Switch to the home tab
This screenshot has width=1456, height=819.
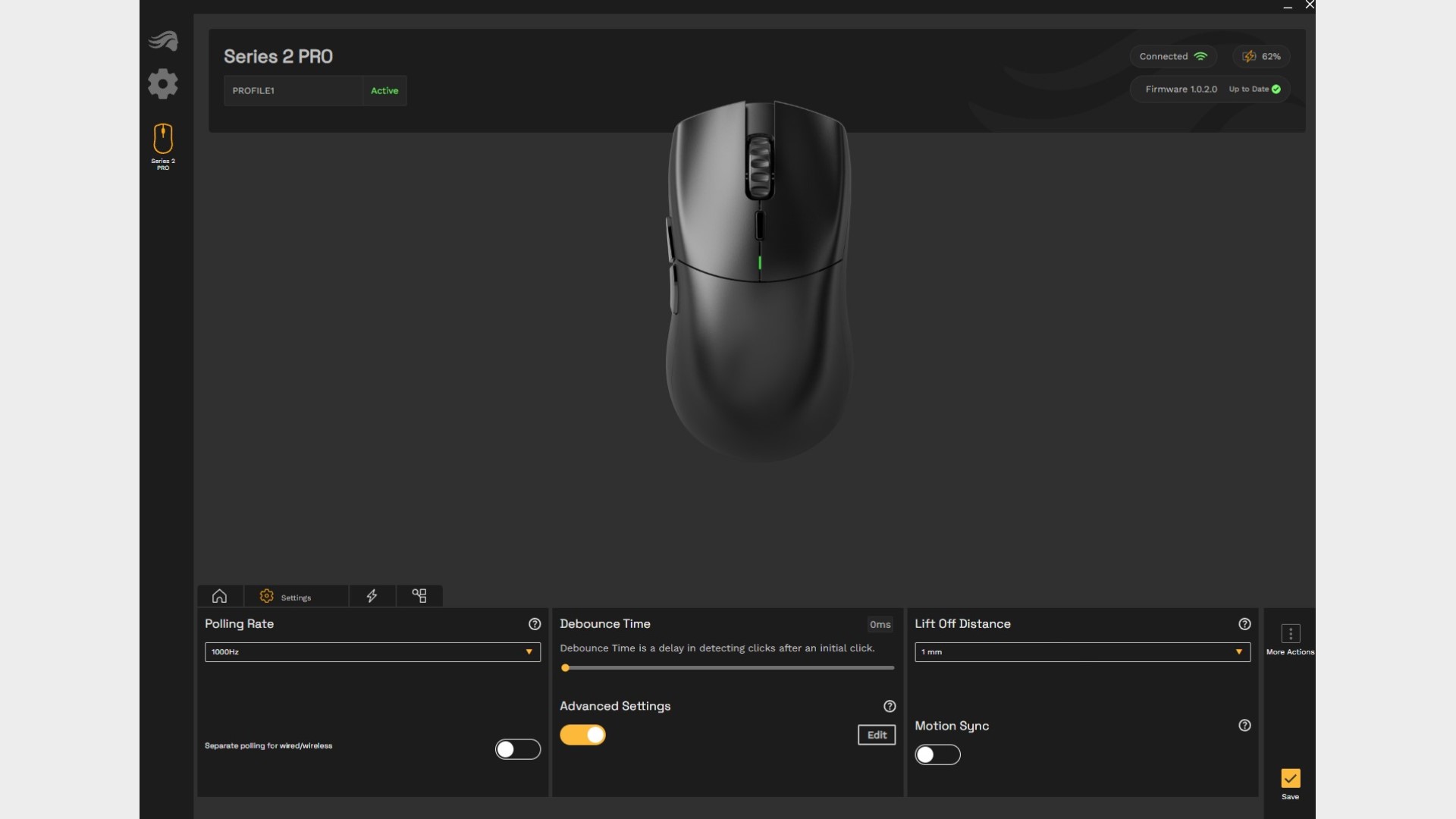coord(220,596)
